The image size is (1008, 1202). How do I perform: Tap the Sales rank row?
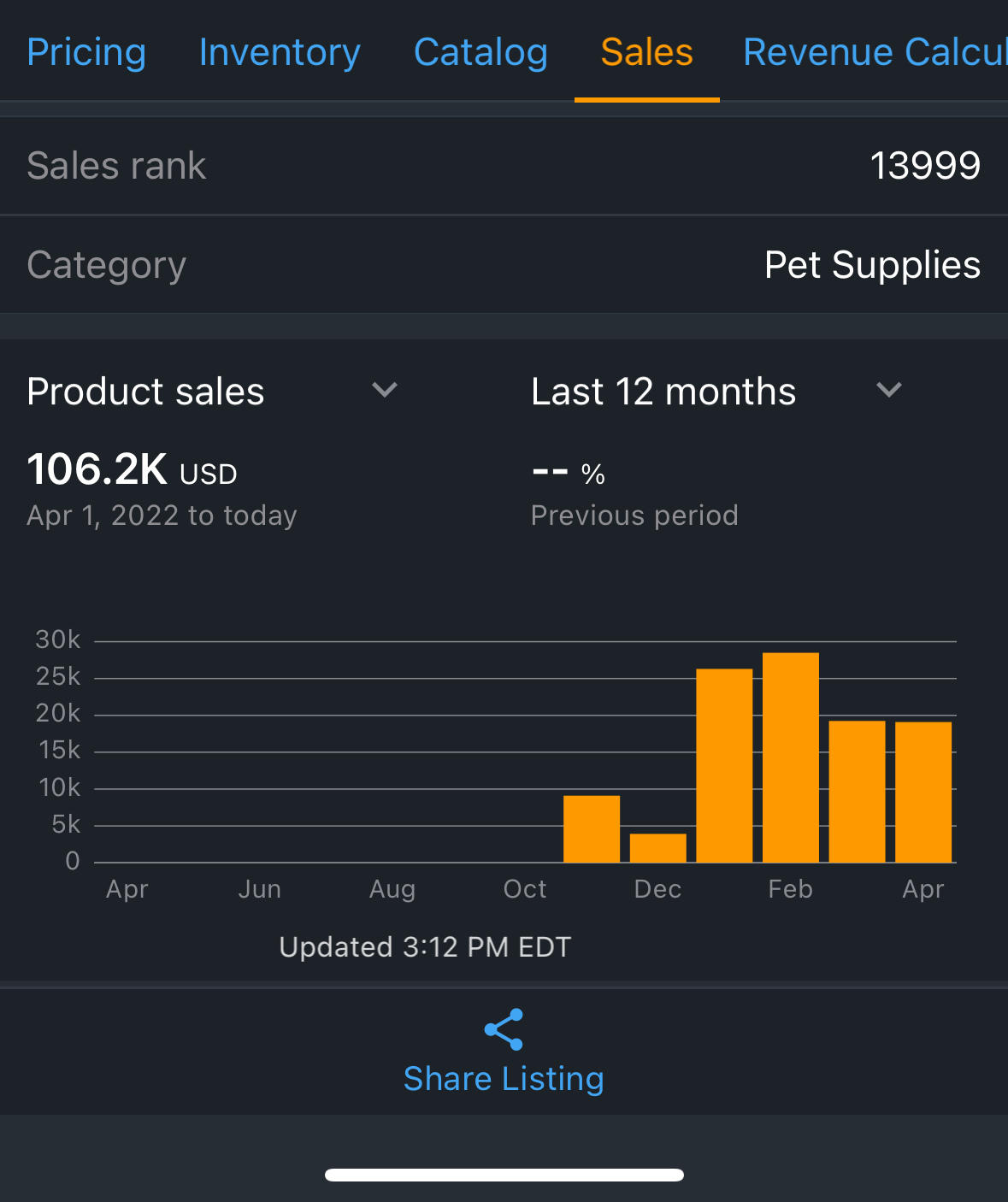(504, 166)
